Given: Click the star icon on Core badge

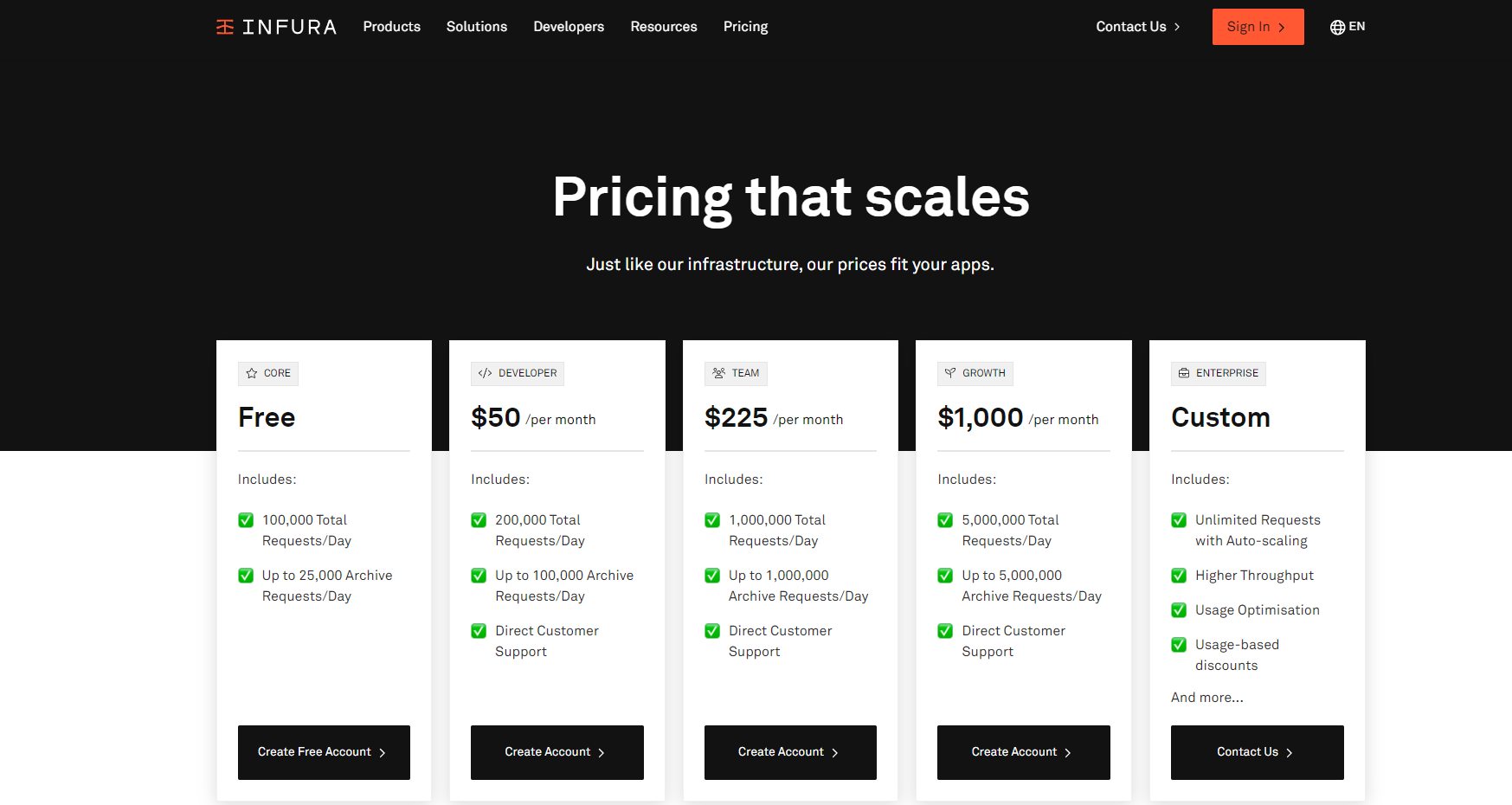Looking at the screenshot, I should click(x=252, y=373).
